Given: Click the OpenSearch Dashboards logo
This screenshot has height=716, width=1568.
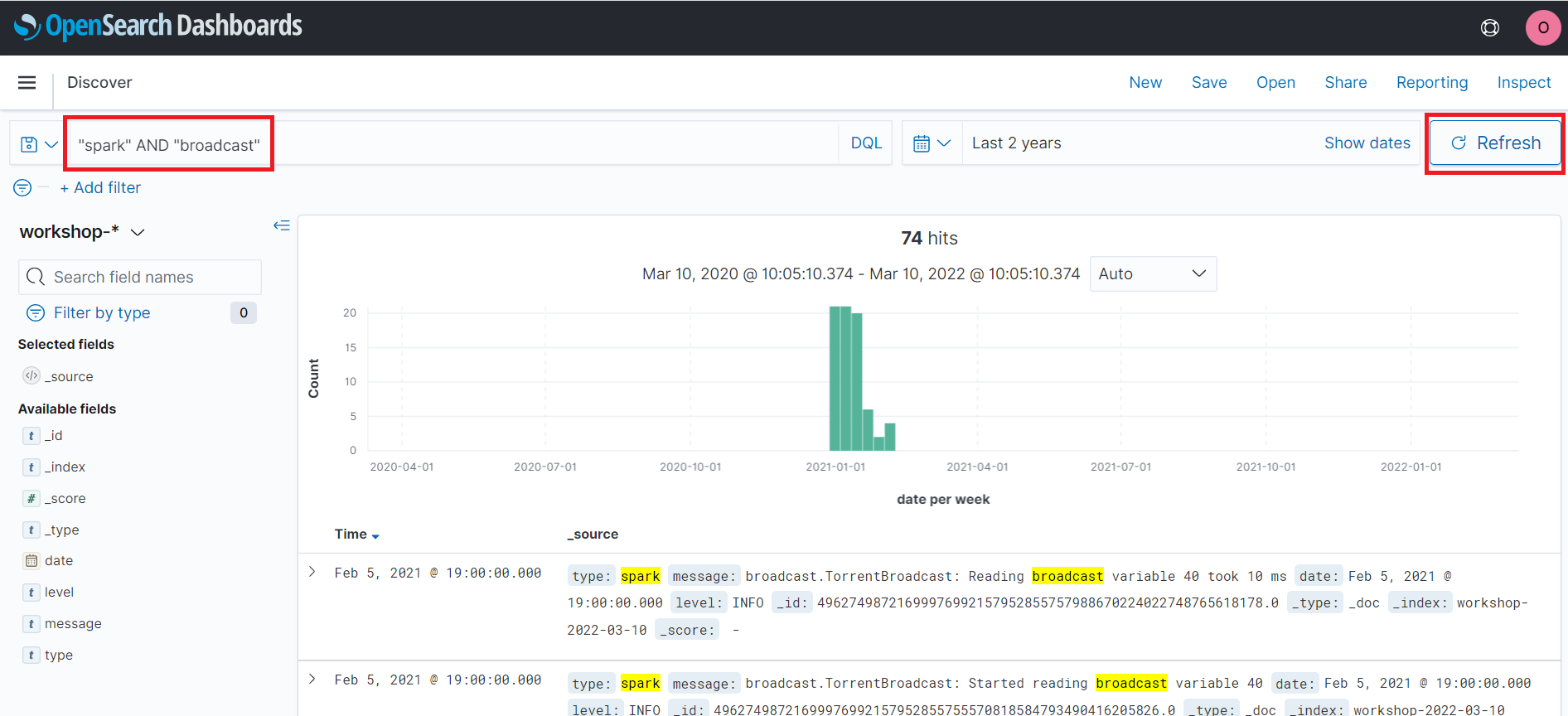Looking at the screenshot, I should 158,27.
